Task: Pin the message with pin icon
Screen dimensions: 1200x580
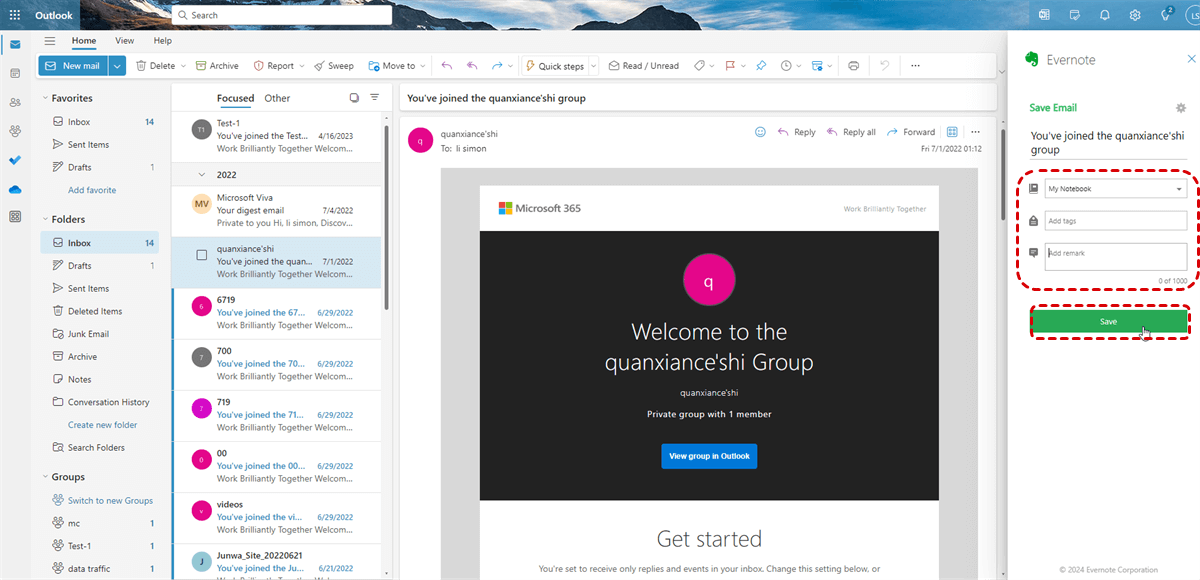Action: coord(761,66)
